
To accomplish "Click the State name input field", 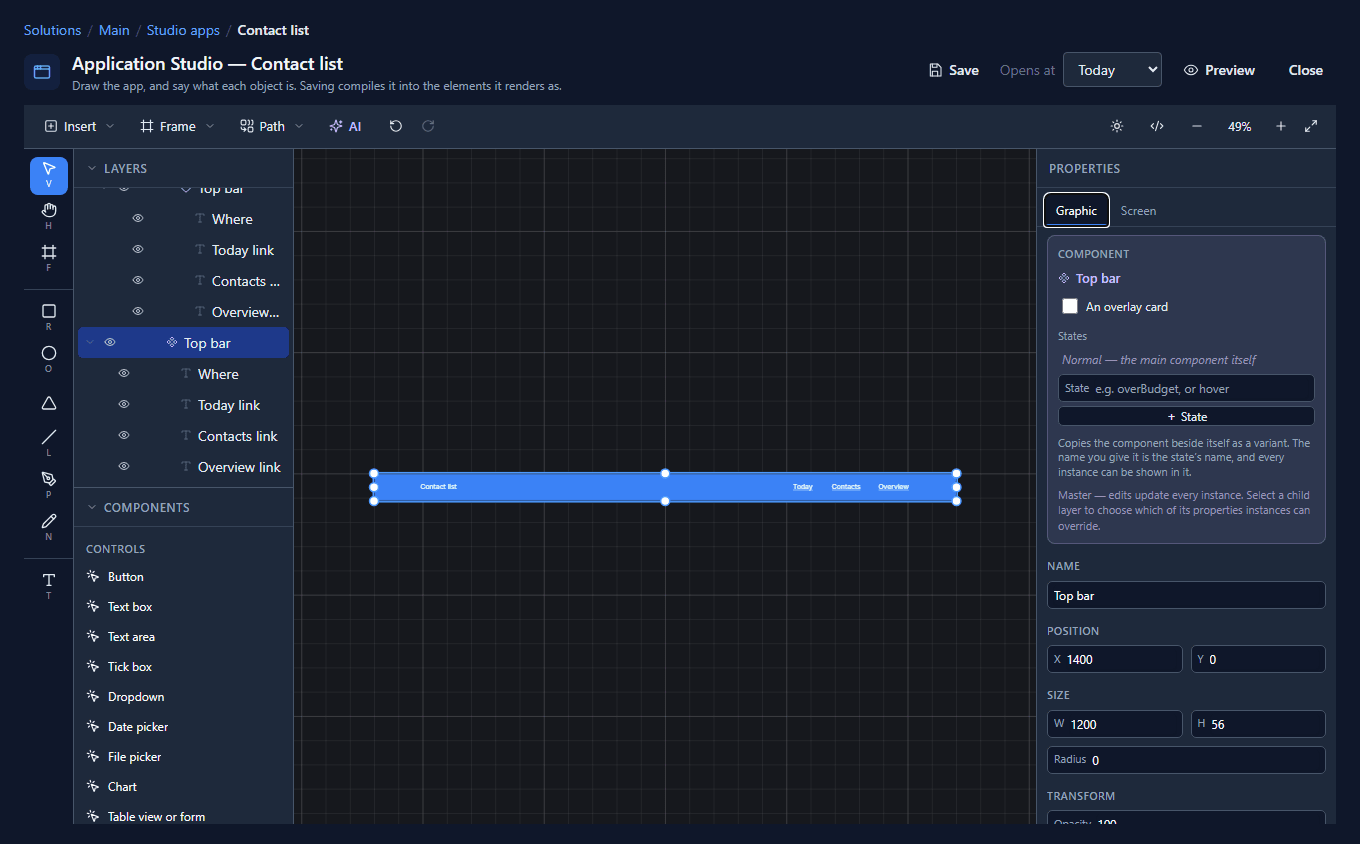I will [1186, 388].
